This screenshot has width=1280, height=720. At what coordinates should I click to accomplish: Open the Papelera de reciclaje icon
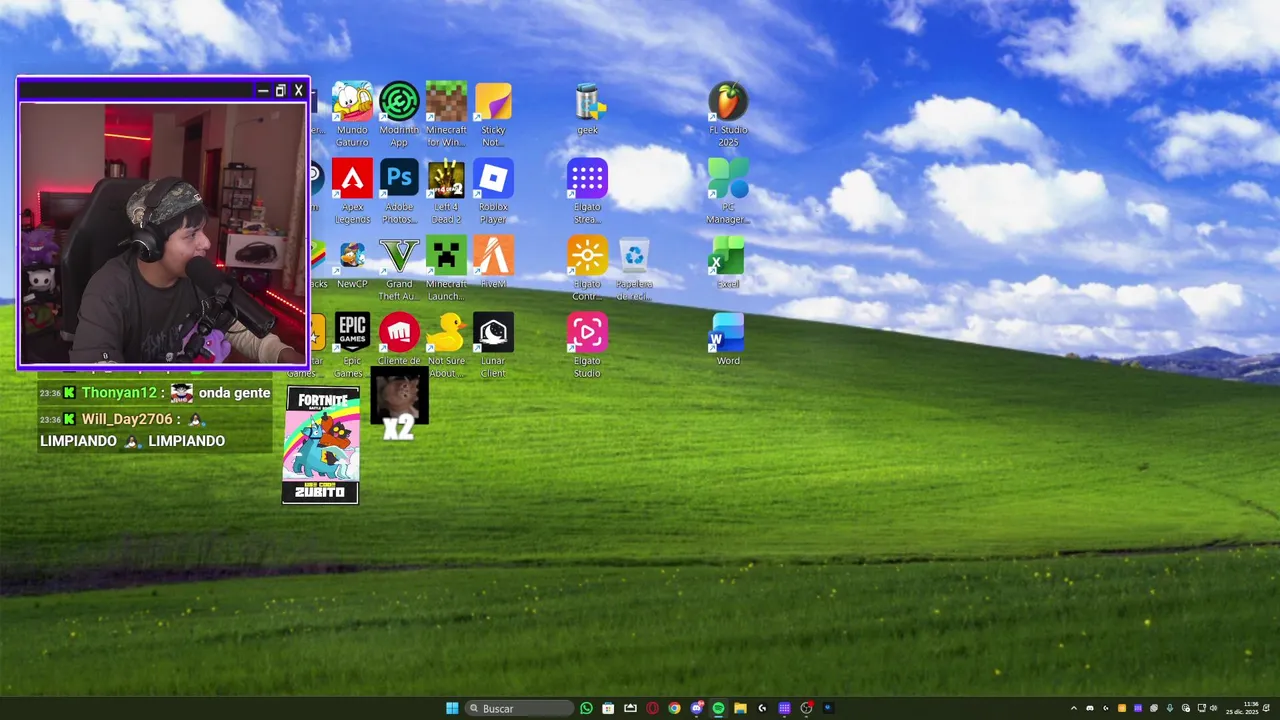(634, 268)
